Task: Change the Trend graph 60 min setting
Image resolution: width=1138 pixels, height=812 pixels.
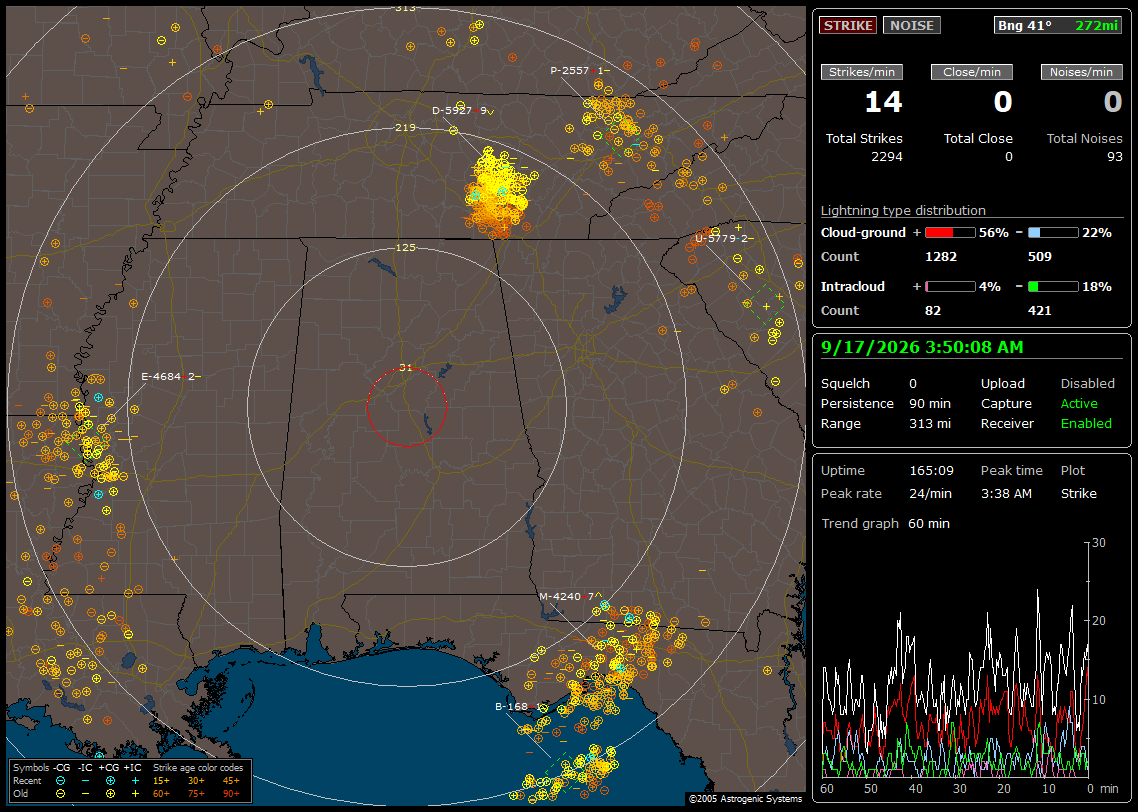Action: pyautogui.click(x=929, y=523)
